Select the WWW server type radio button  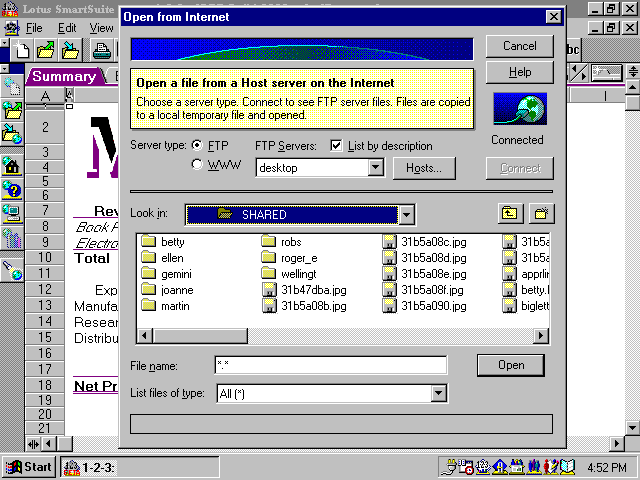click(197, 165)
